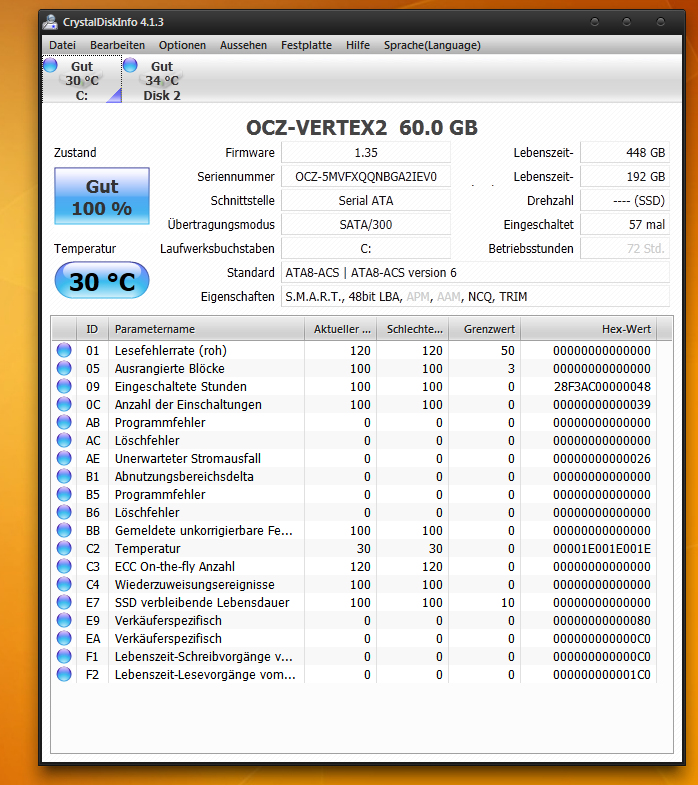Image resolution: width=698 pixels, height=785 pixels.
Task: Click the 72 Std. Betriebsstunden field
Action: 624,248
